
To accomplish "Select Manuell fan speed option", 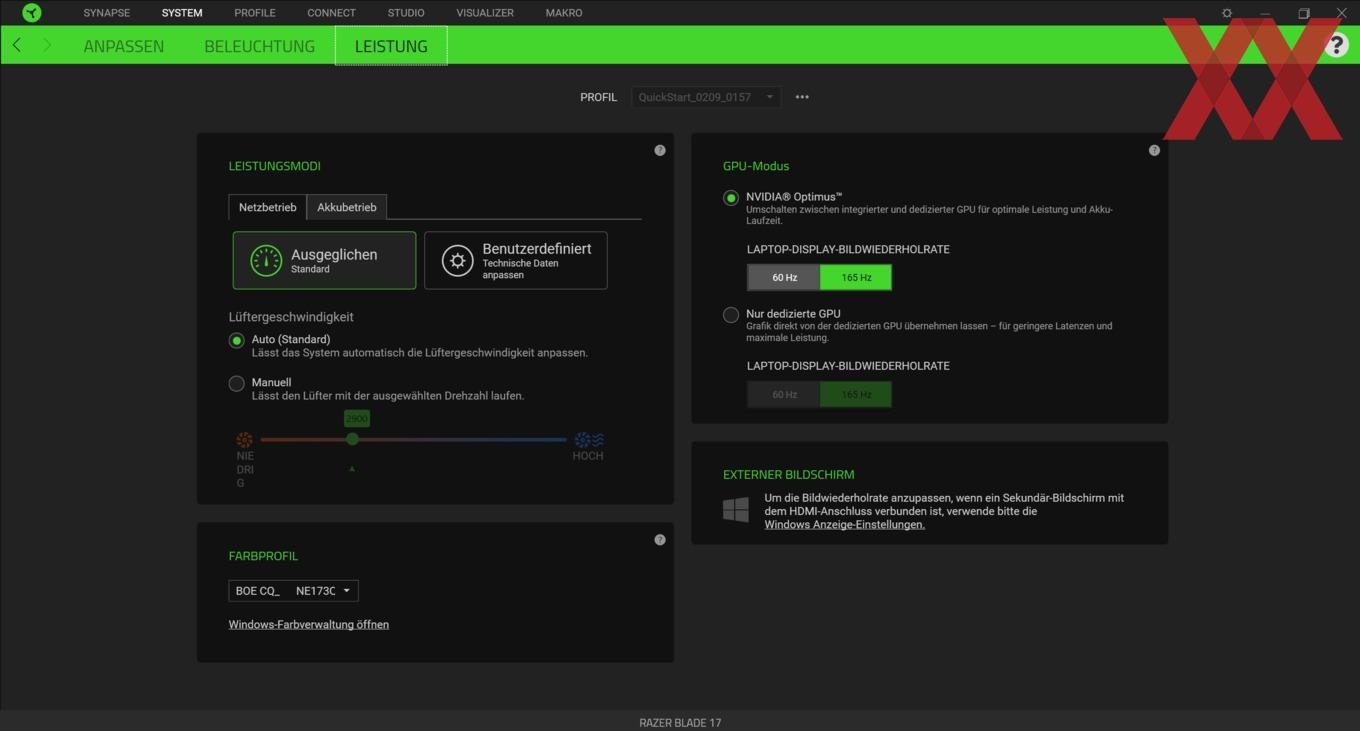I will (237, 383).
